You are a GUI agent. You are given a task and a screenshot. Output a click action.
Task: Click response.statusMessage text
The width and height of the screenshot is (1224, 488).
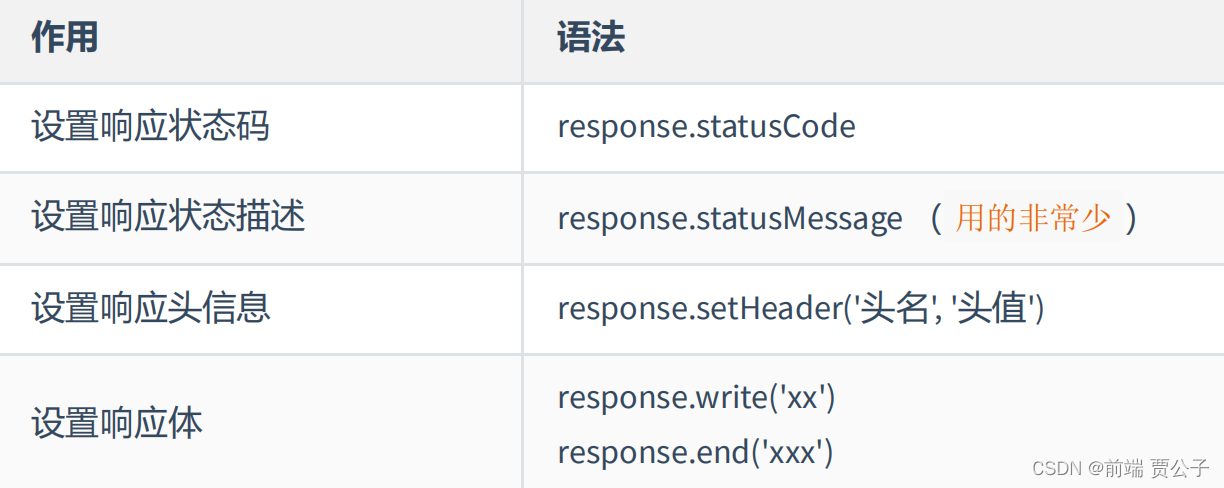click(x=730, y=219)
